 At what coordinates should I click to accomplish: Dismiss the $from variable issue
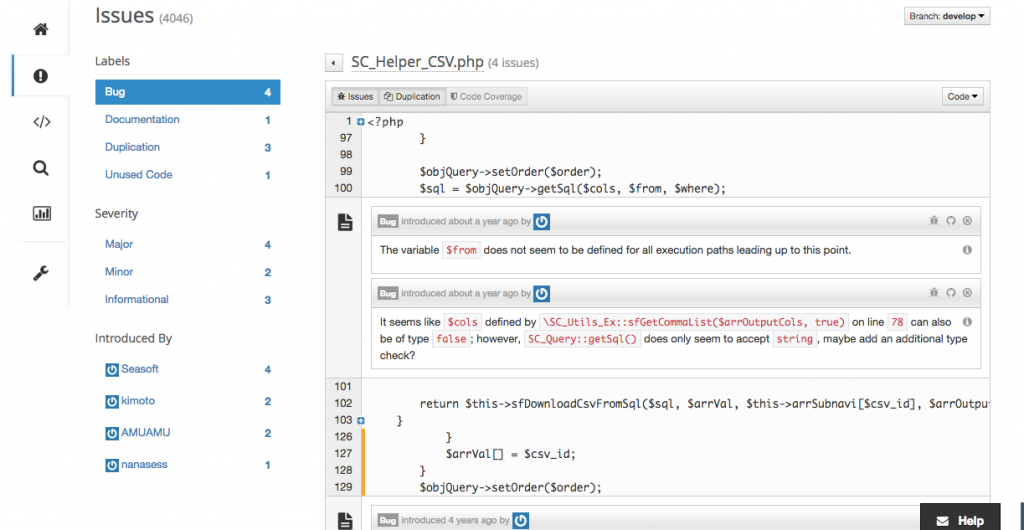pyautogui.click(x=968, y=221)
